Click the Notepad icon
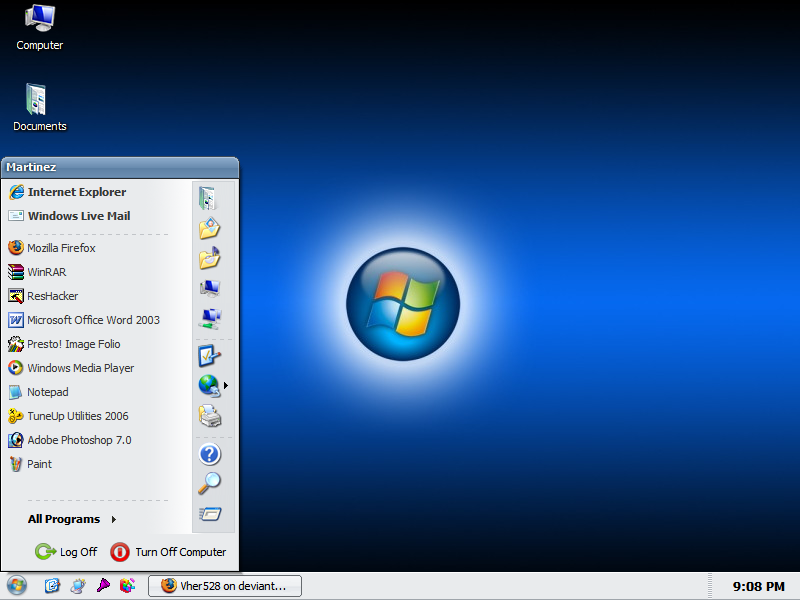Image resolution: width=800 pixels, height=600 pixels. [x=16, y=392]
